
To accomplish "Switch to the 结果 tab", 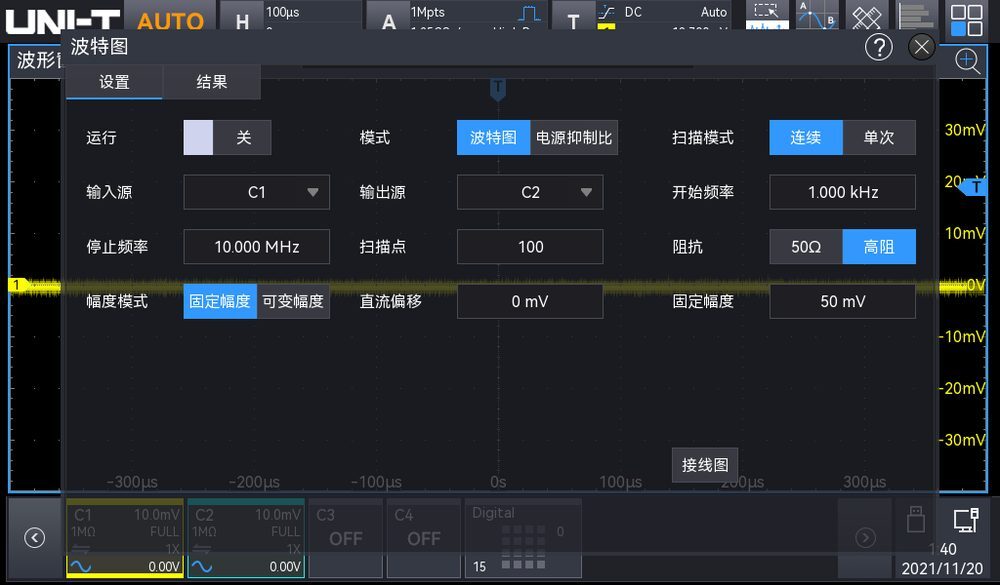I will click(212, 82).
